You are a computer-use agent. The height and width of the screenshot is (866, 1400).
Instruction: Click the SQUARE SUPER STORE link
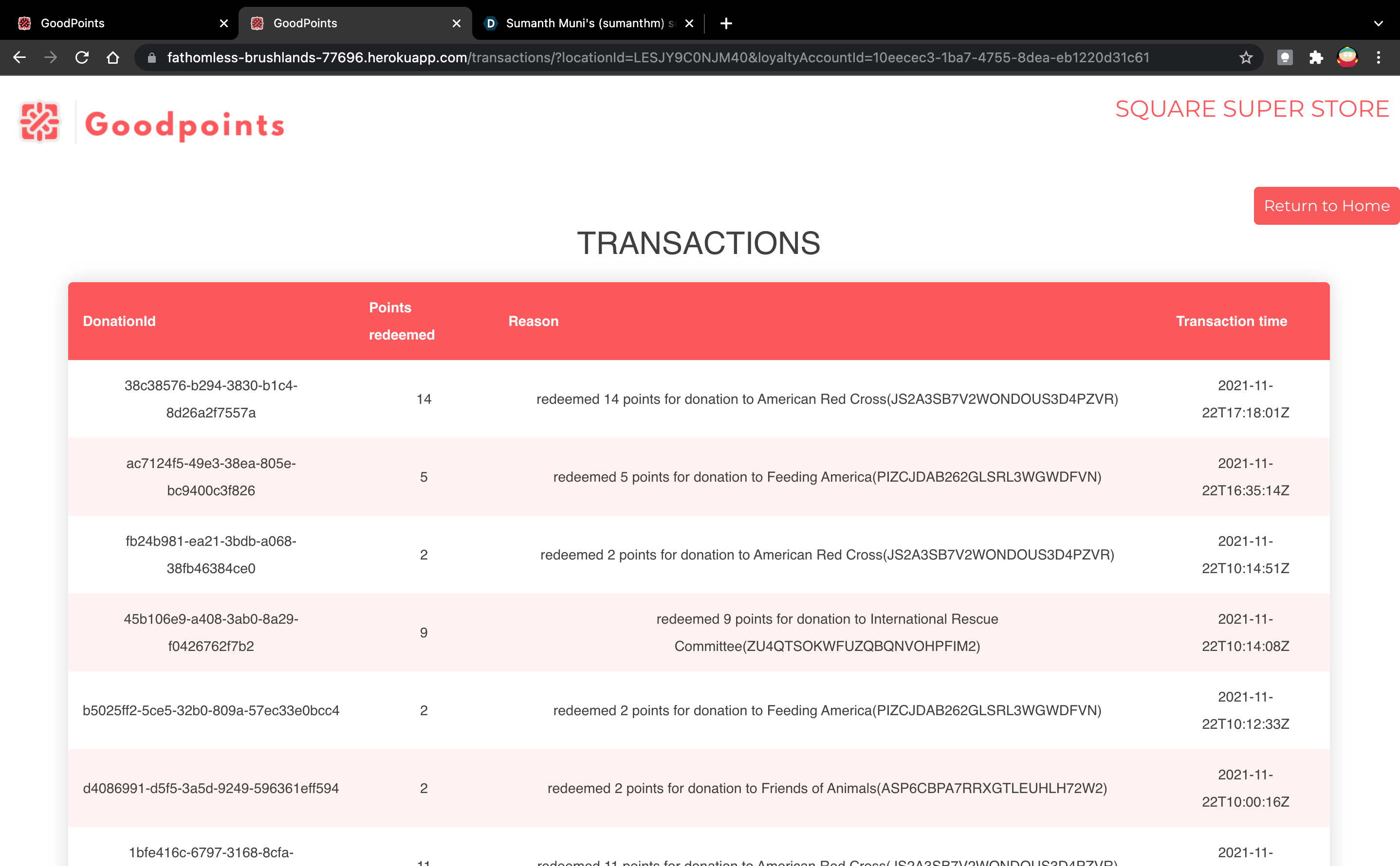coord(1252,109)
